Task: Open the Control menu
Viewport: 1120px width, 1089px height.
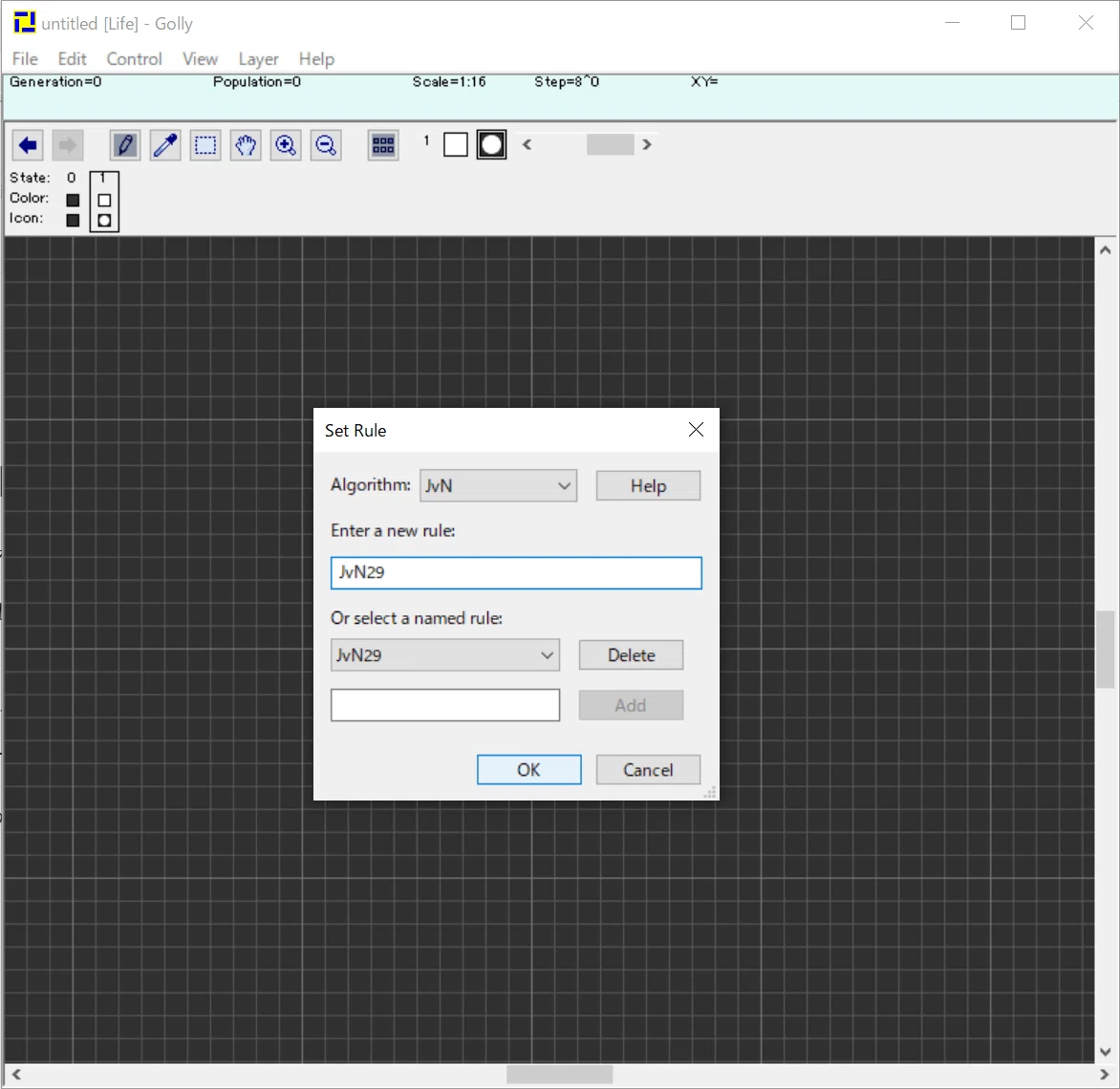Action: click(x=135, y=59)
